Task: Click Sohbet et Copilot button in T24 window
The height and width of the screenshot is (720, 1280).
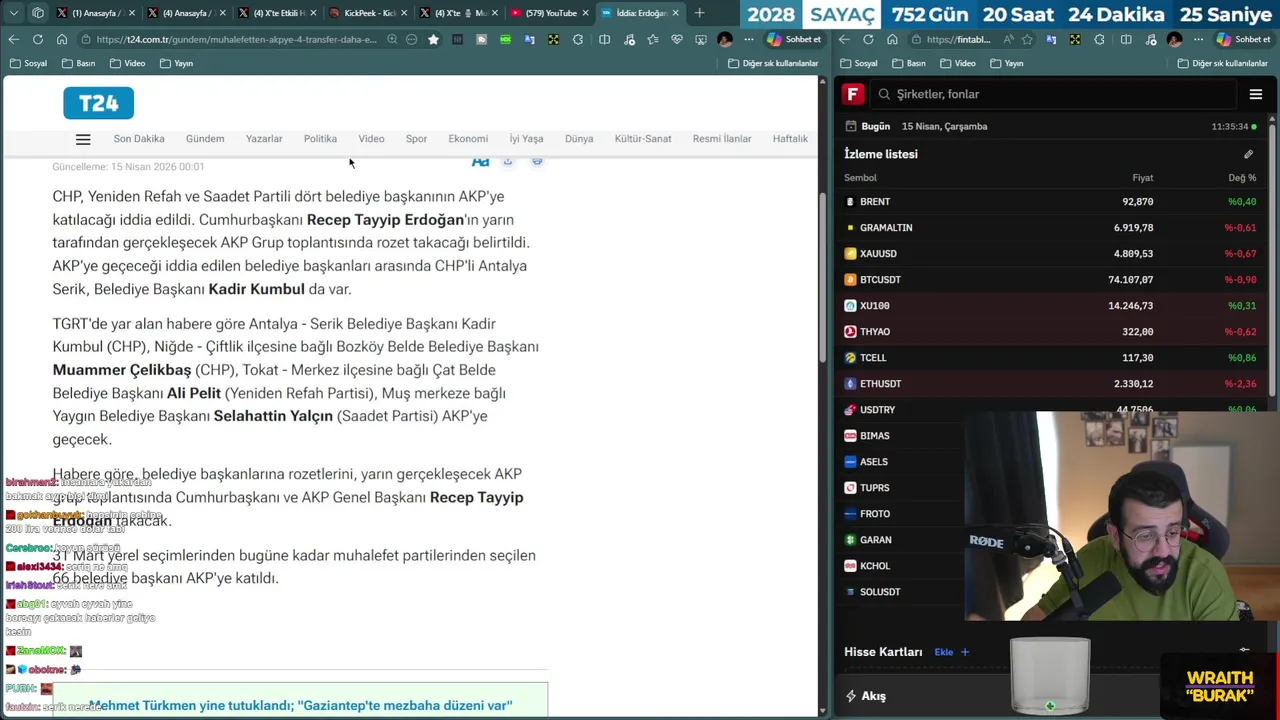Action: pyautogui.click(x=795, y=39)
